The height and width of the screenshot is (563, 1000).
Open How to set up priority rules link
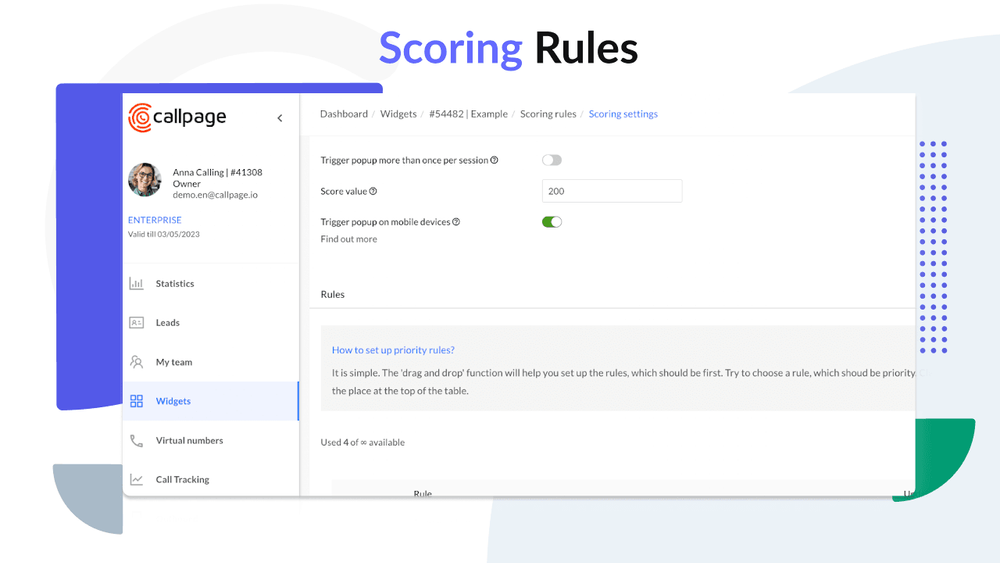(x=393, y=350)
